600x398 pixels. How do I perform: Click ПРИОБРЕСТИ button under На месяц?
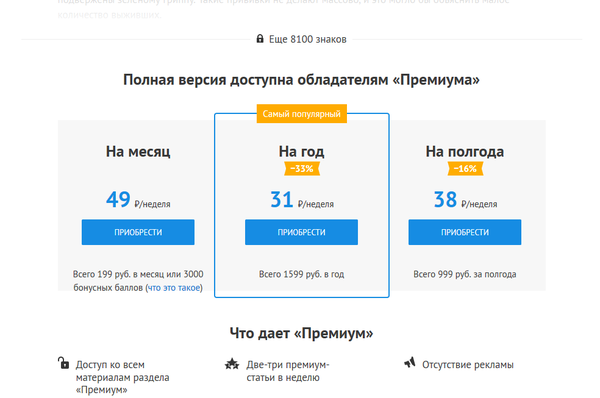138,232
